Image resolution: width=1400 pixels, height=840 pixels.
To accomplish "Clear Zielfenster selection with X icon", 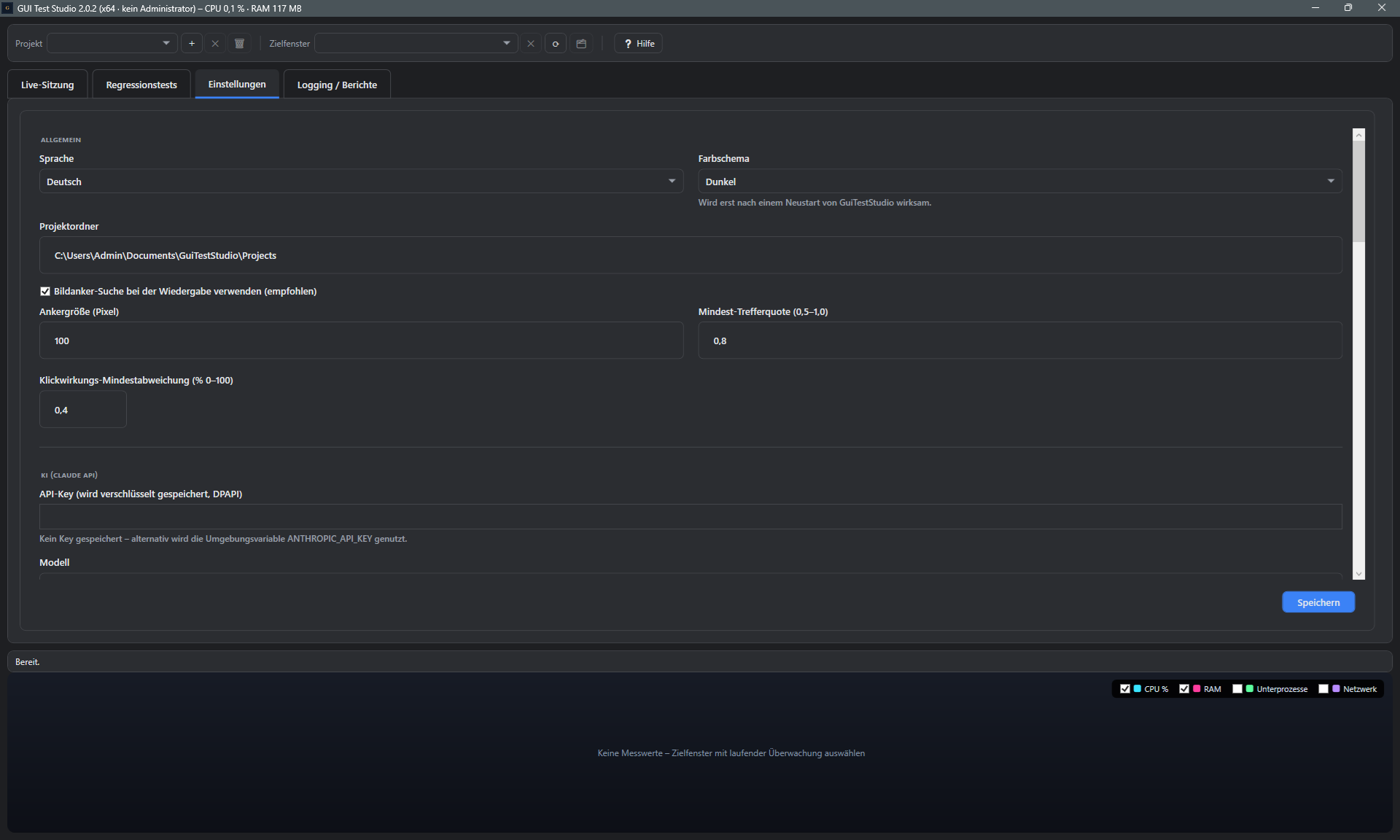I will click(531, 44).
